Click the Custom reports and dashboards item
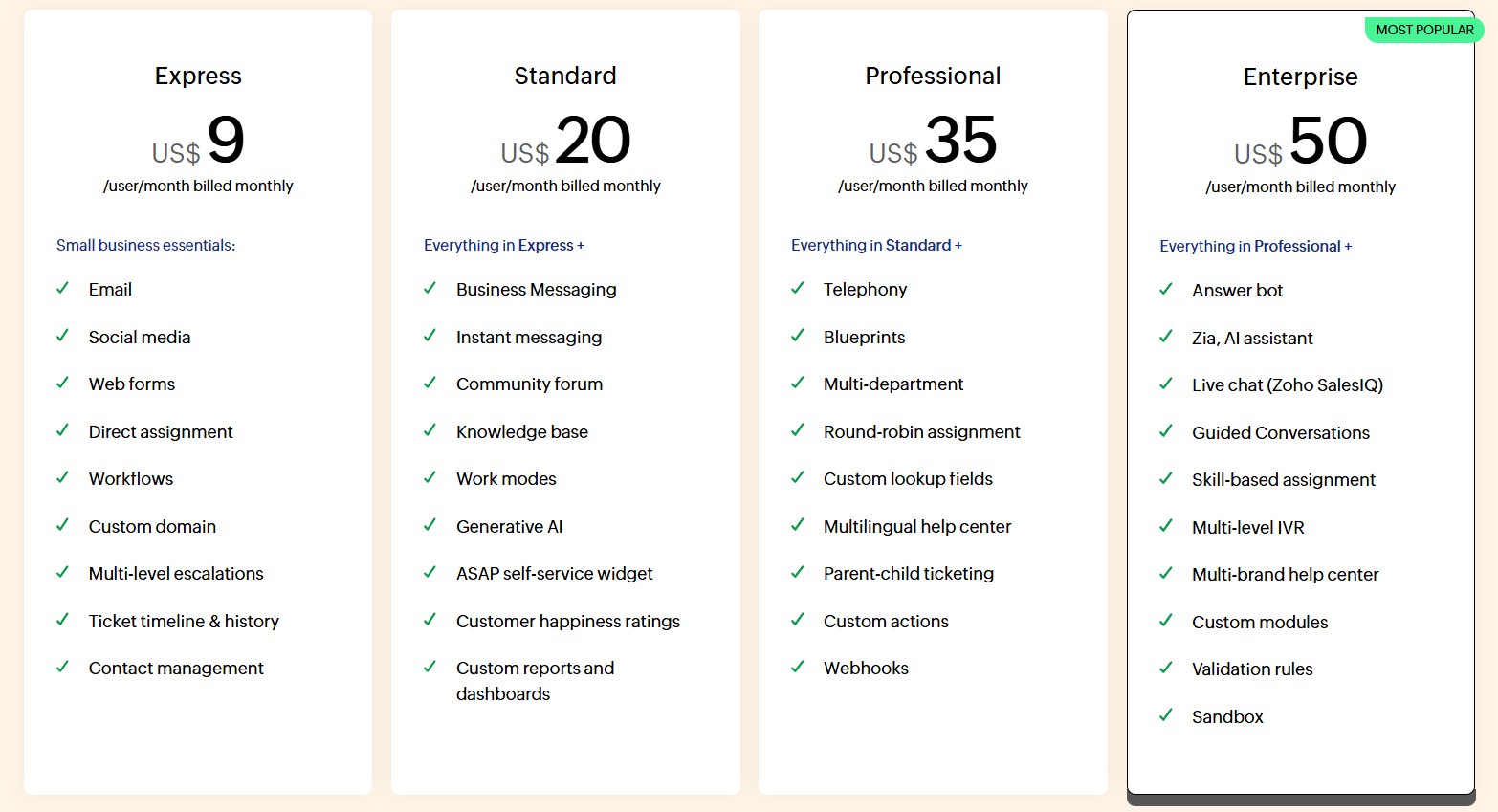Image resolution: width=1498 pixels, height=812 pixels. pyautogui.click(x=535, y=681)
